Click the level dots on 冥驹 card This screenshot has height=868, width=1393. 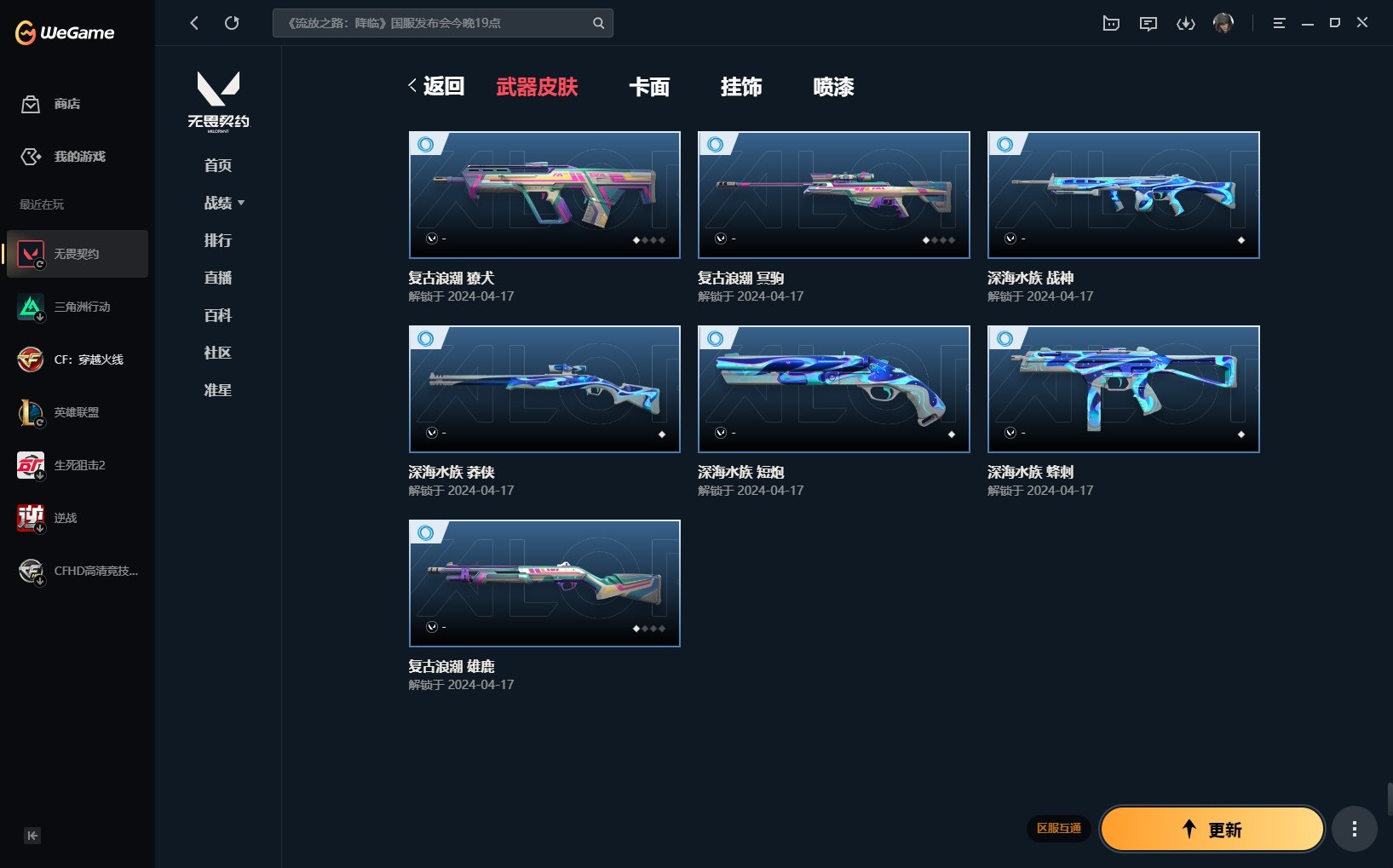point(938,240)
